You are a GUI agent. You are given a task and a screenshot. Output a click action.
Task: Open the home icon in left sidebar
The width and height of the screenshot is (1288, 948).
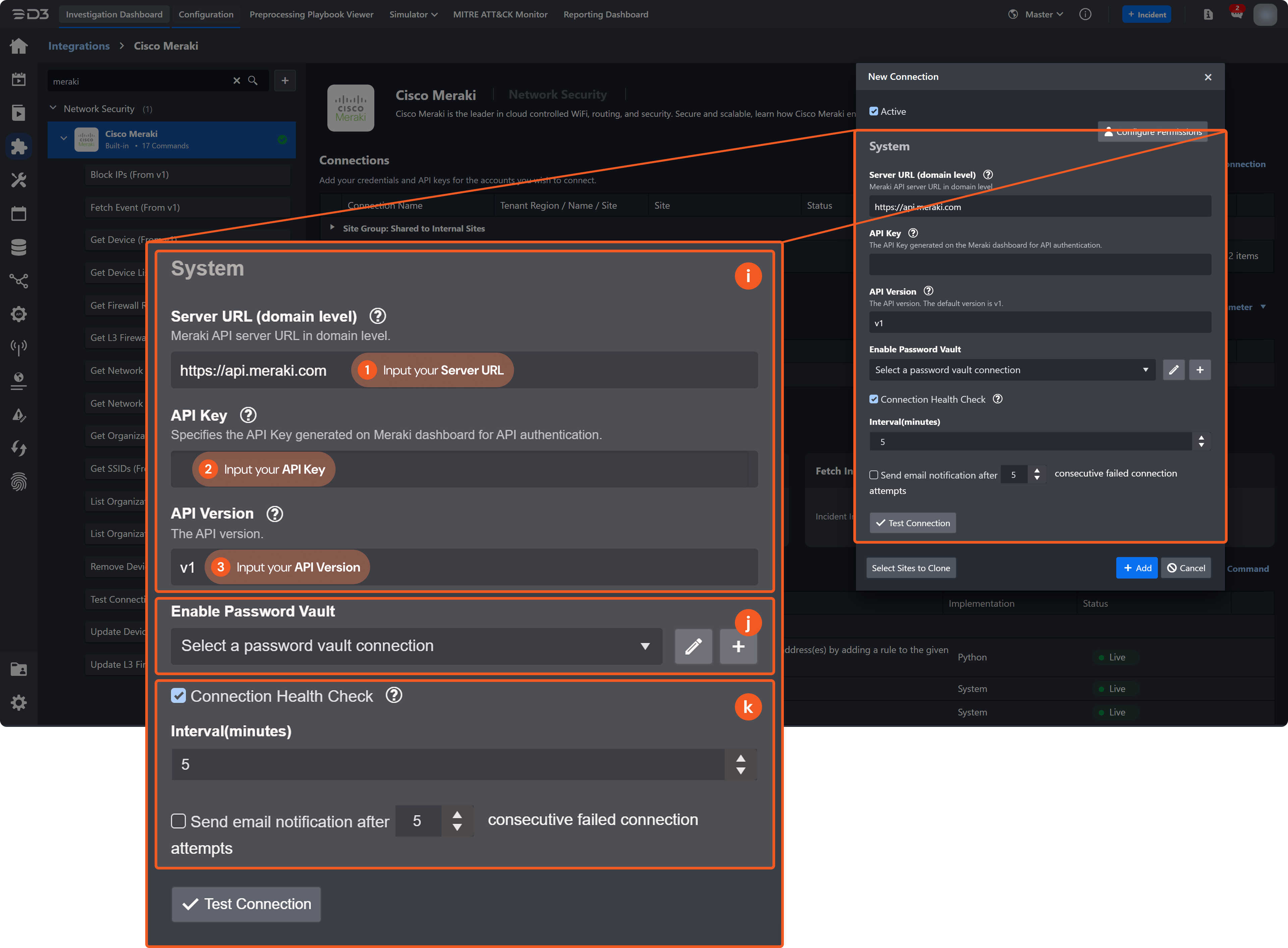click(18, 46)
